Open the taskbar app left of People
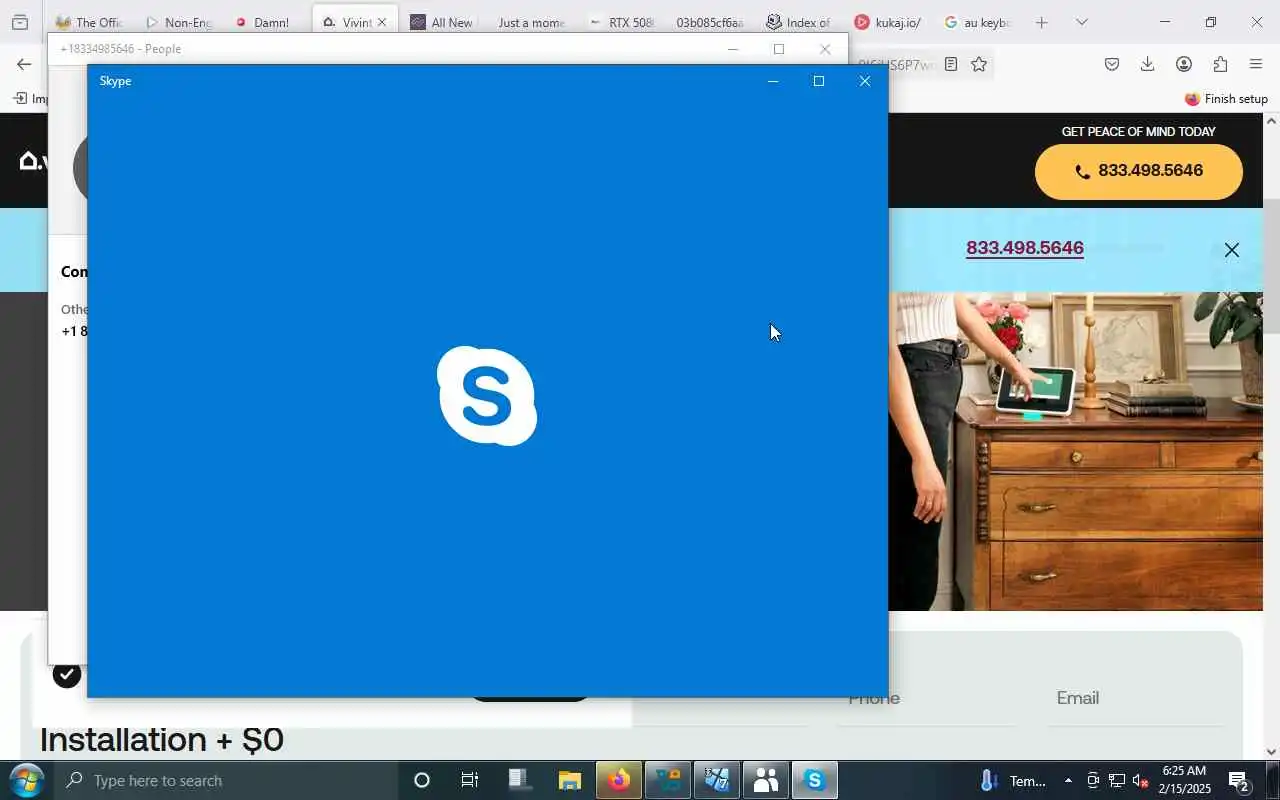1280x800 pixels. click(717, 780)
